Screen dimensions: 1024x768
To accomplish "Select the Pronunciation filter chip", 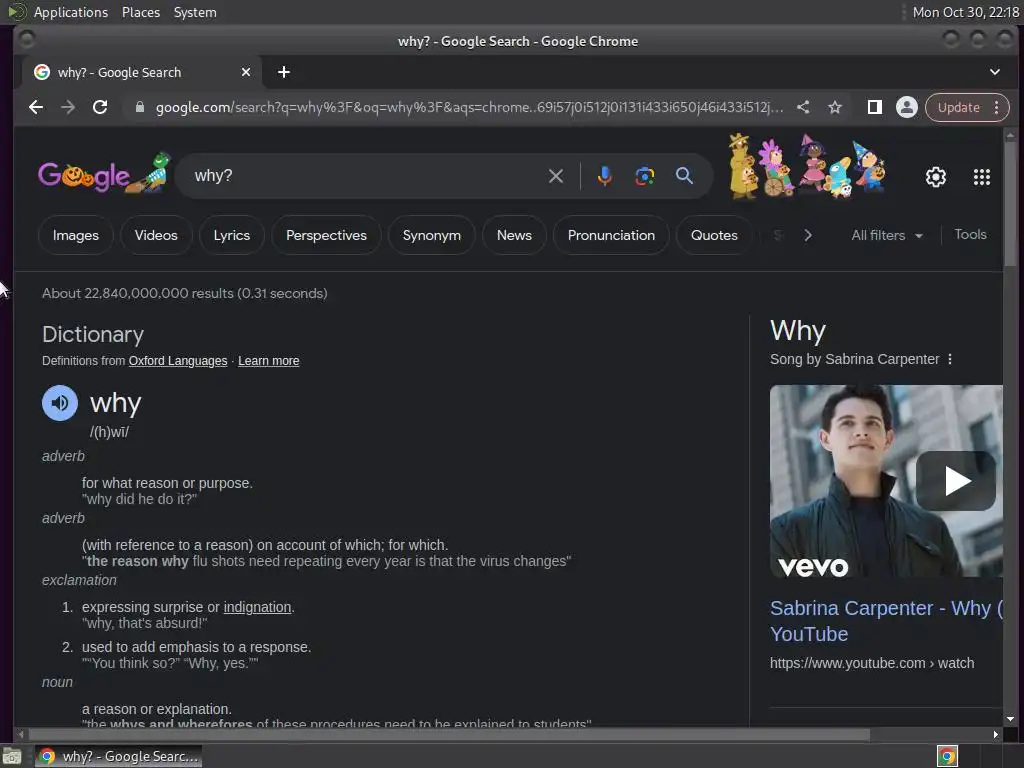I will click(x=611, y=235).
